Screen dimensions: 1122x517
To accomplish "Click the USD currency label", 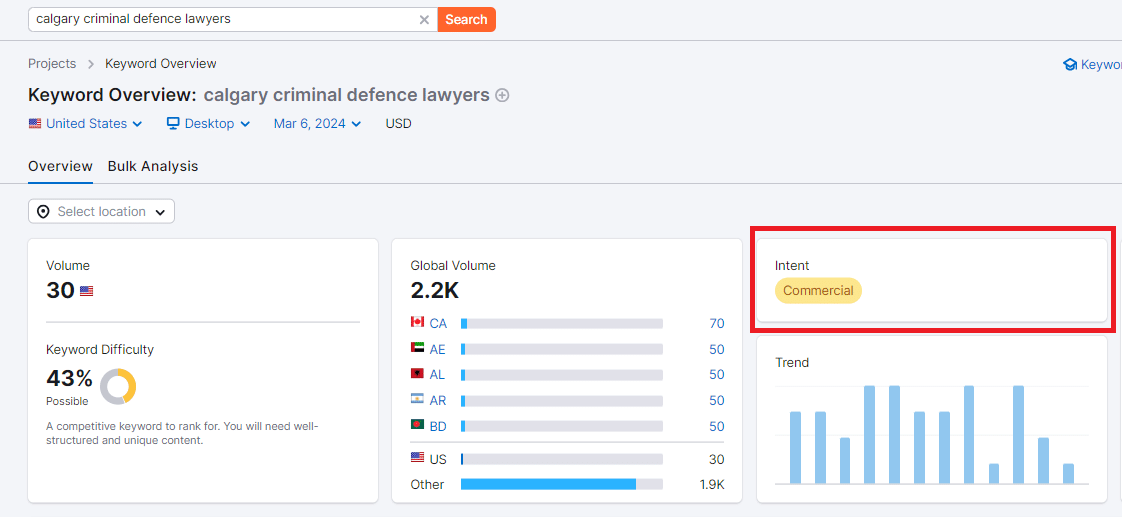I will [399, 124].
